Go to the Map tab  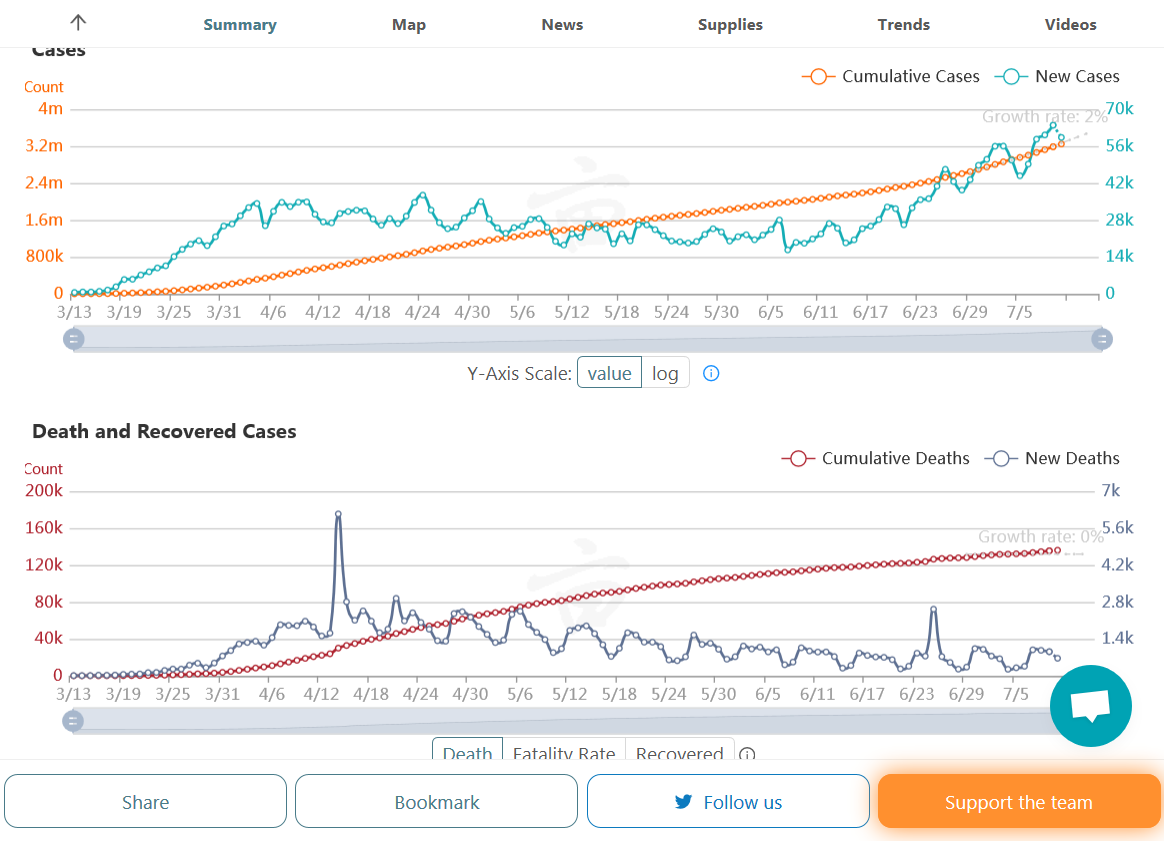pyautogui.click(x=409, y=25)
